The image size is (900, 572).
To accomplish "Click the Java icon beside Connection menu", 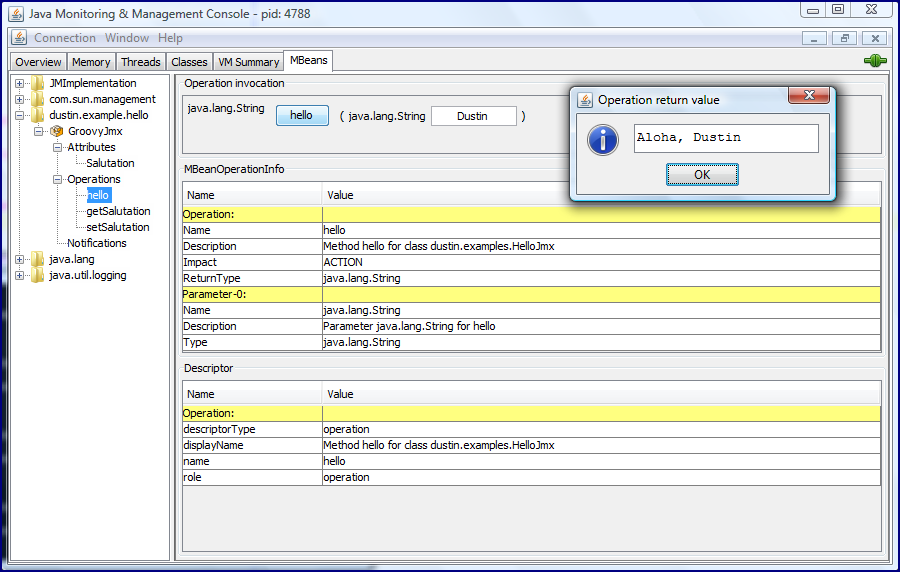I will tap(19, 38).
